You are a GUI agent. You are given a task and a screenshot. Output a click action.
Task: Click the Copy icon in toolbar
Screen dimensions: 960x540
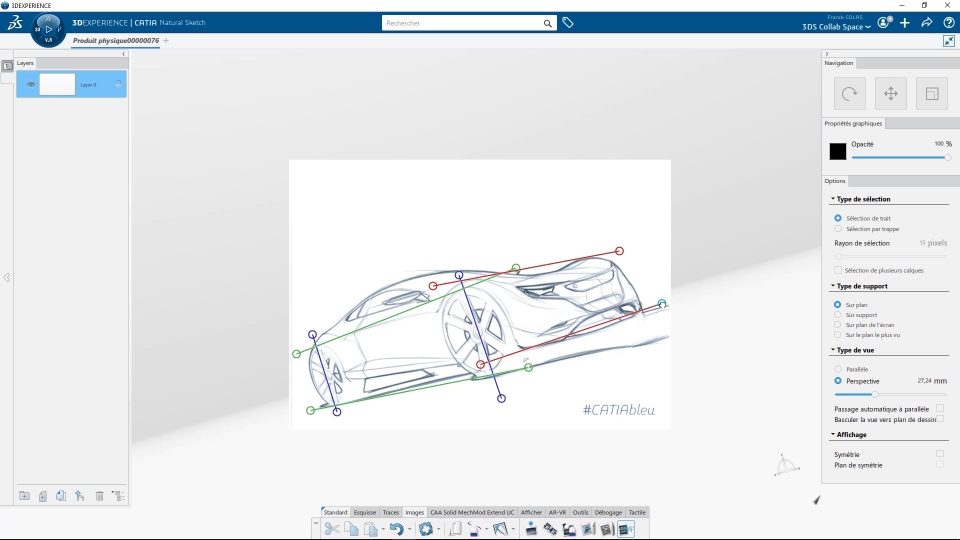351,528
